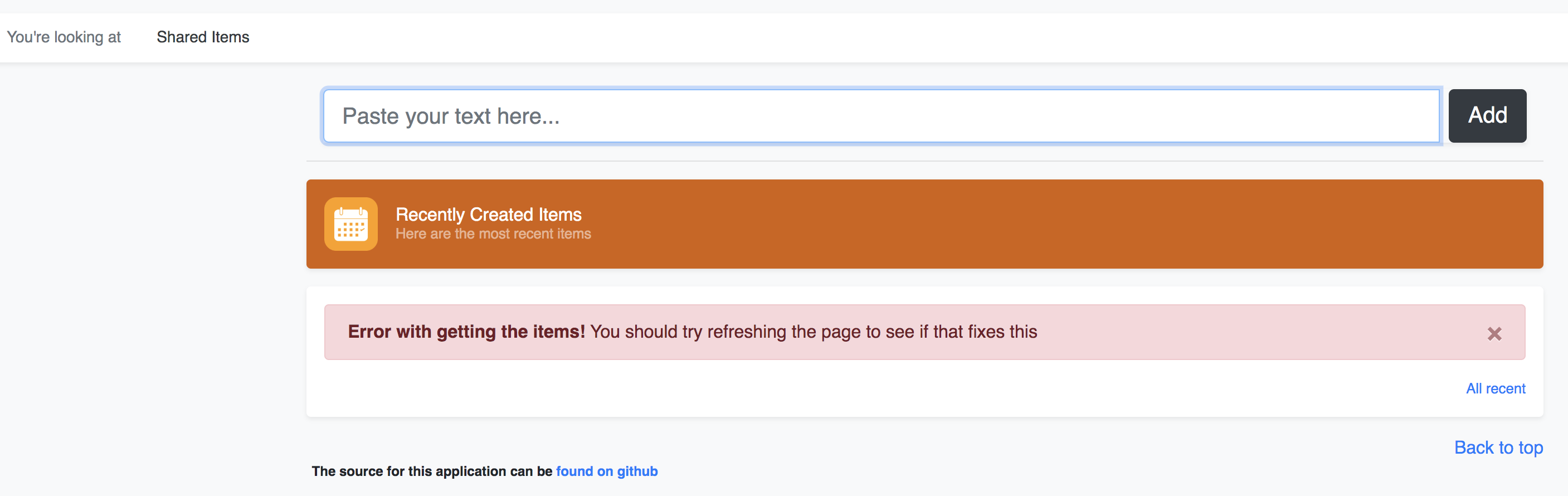
Task: Click 'The source for this application' footer text
Action: coord(432,471)
